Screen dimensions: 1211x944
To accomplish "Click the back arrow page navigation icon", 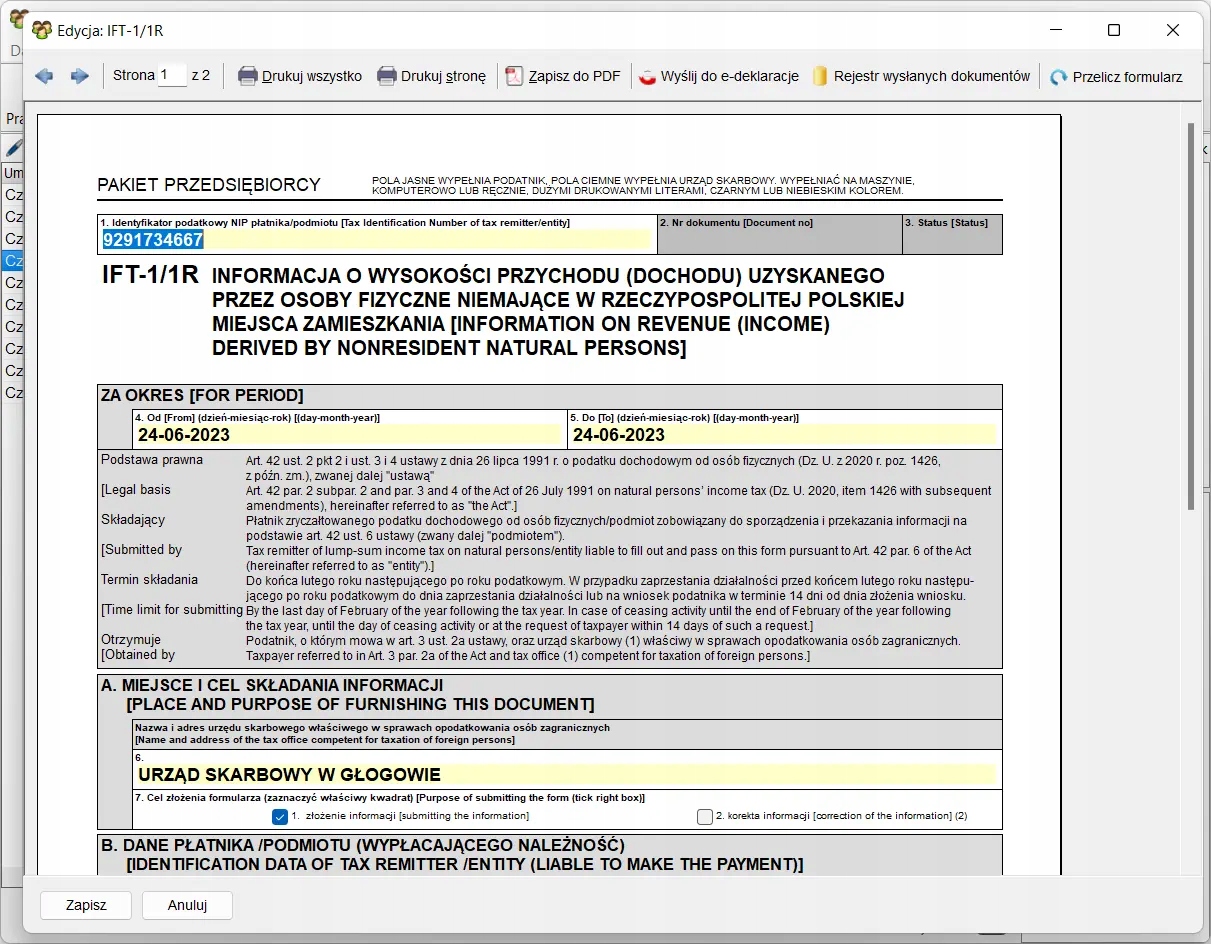I will tap(44, 76).
